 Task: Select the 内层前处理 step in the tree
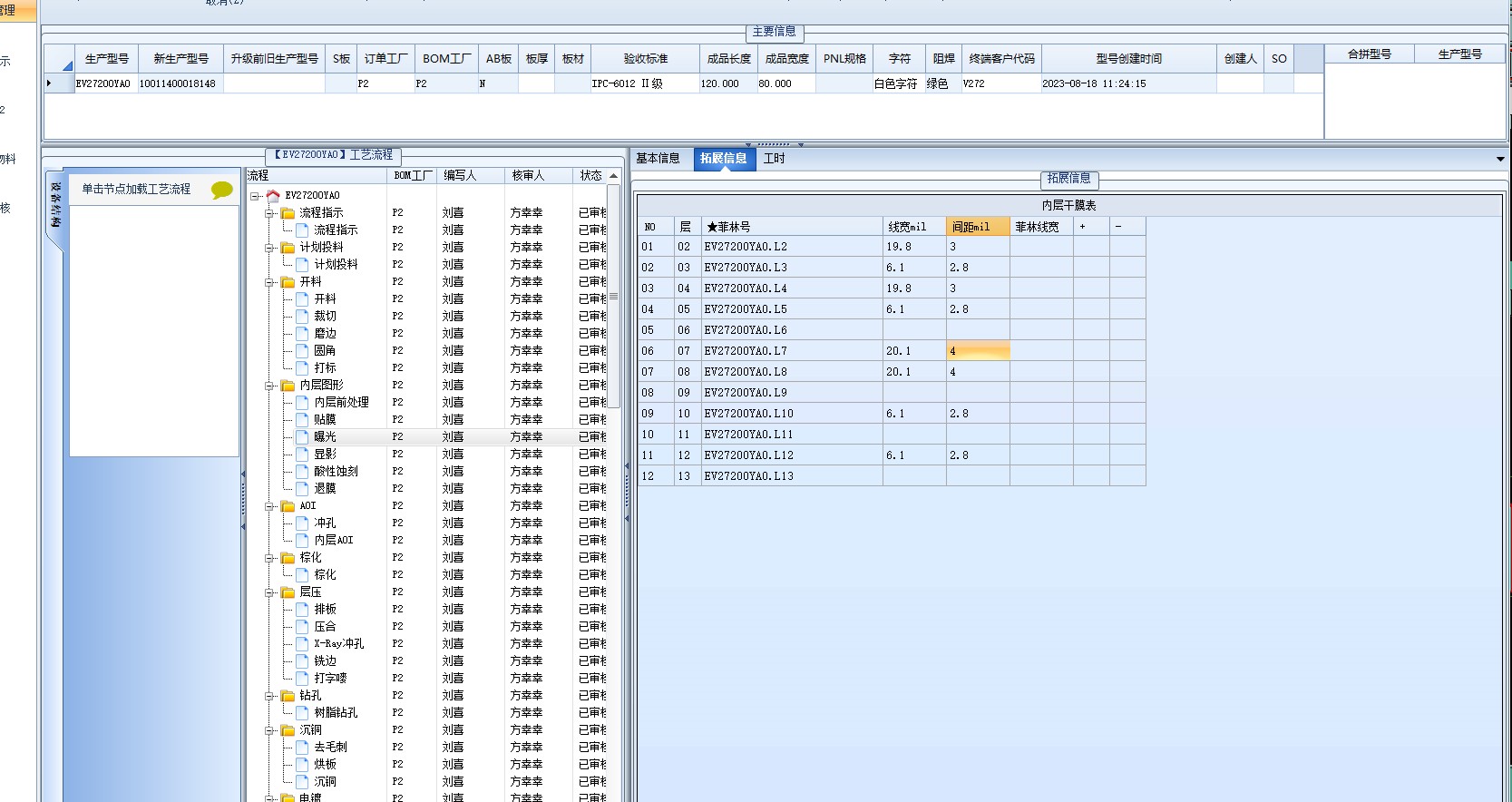tap(341, 402)
